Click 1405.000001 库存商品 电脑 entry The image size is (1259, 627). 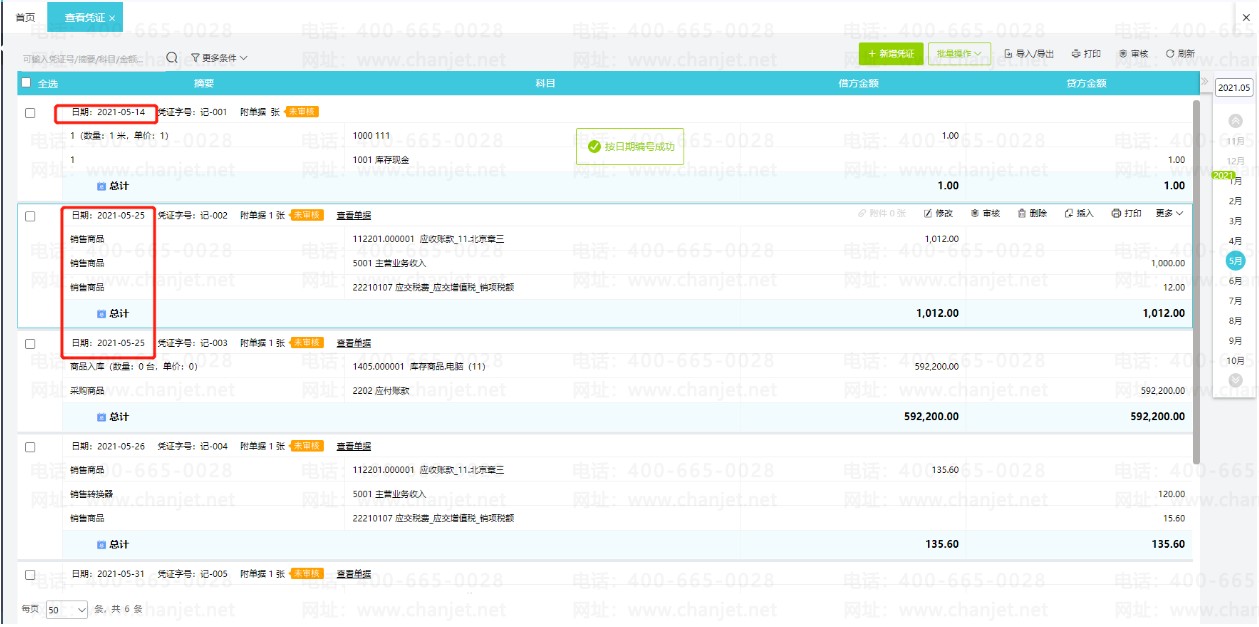420,367
